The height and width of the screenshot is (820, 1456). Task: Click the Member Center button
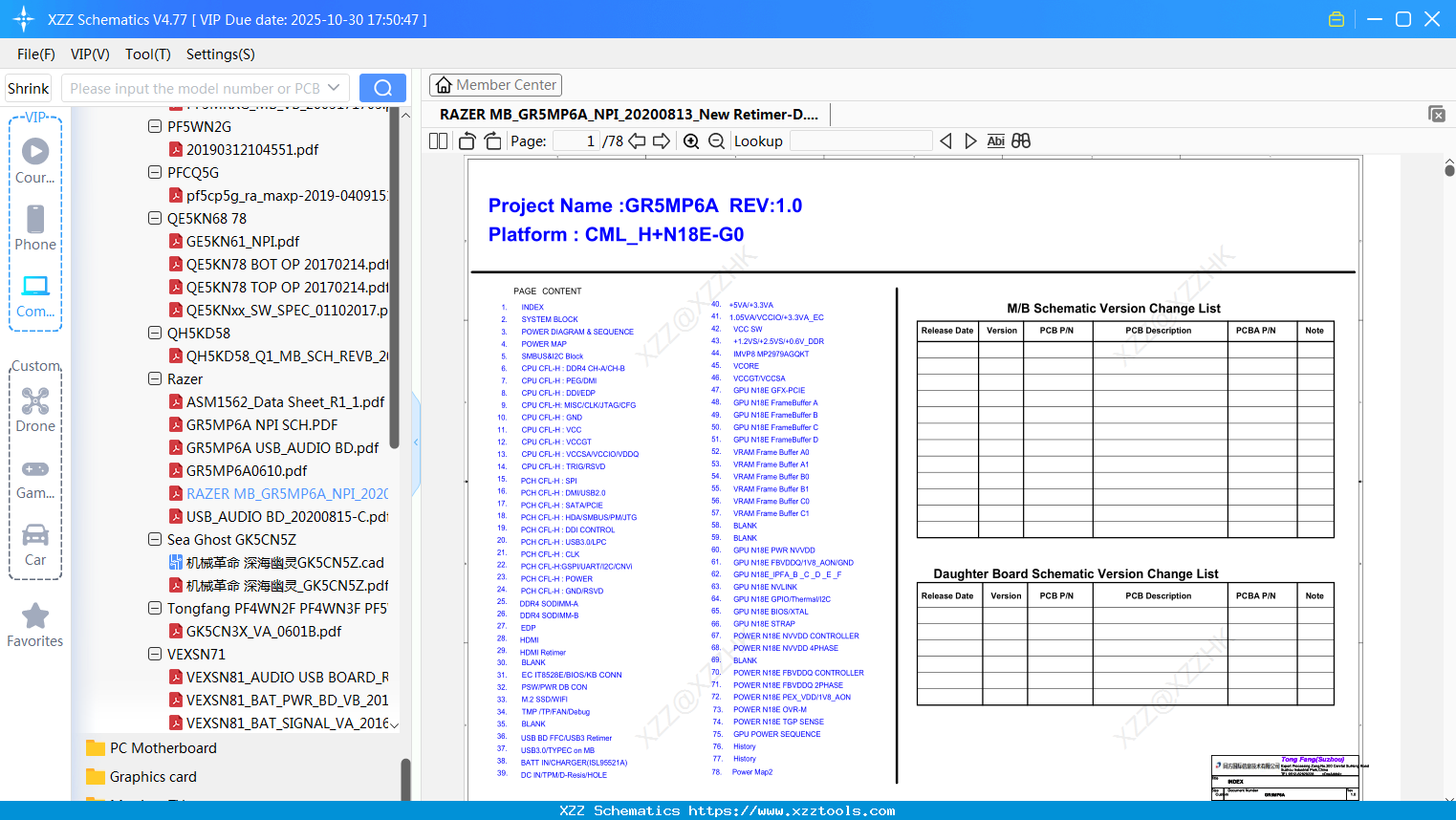coord(495,85)
